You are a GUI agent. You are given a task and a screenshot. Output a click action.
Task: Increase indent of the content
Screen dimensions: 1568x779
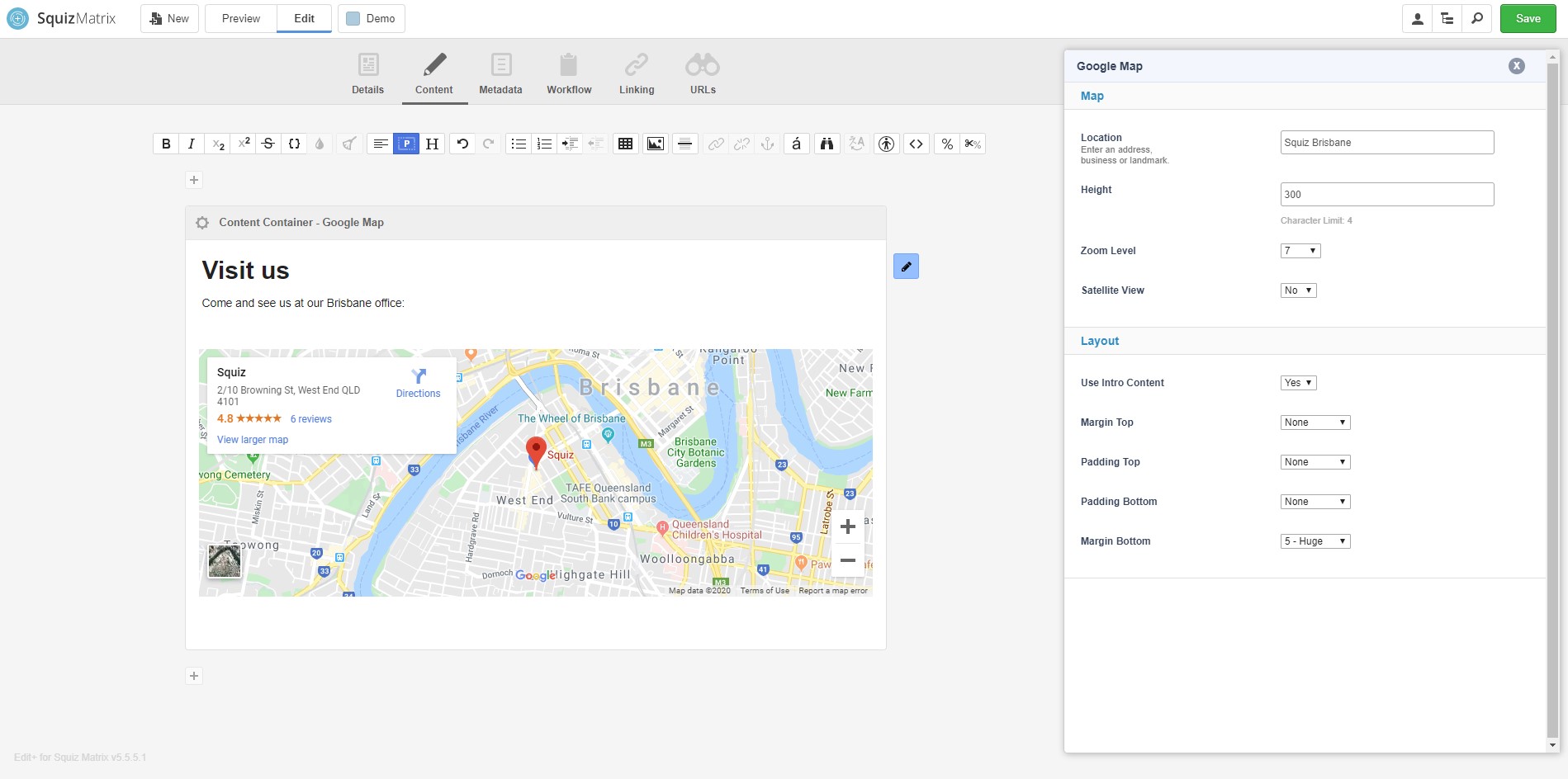point(570,144)
